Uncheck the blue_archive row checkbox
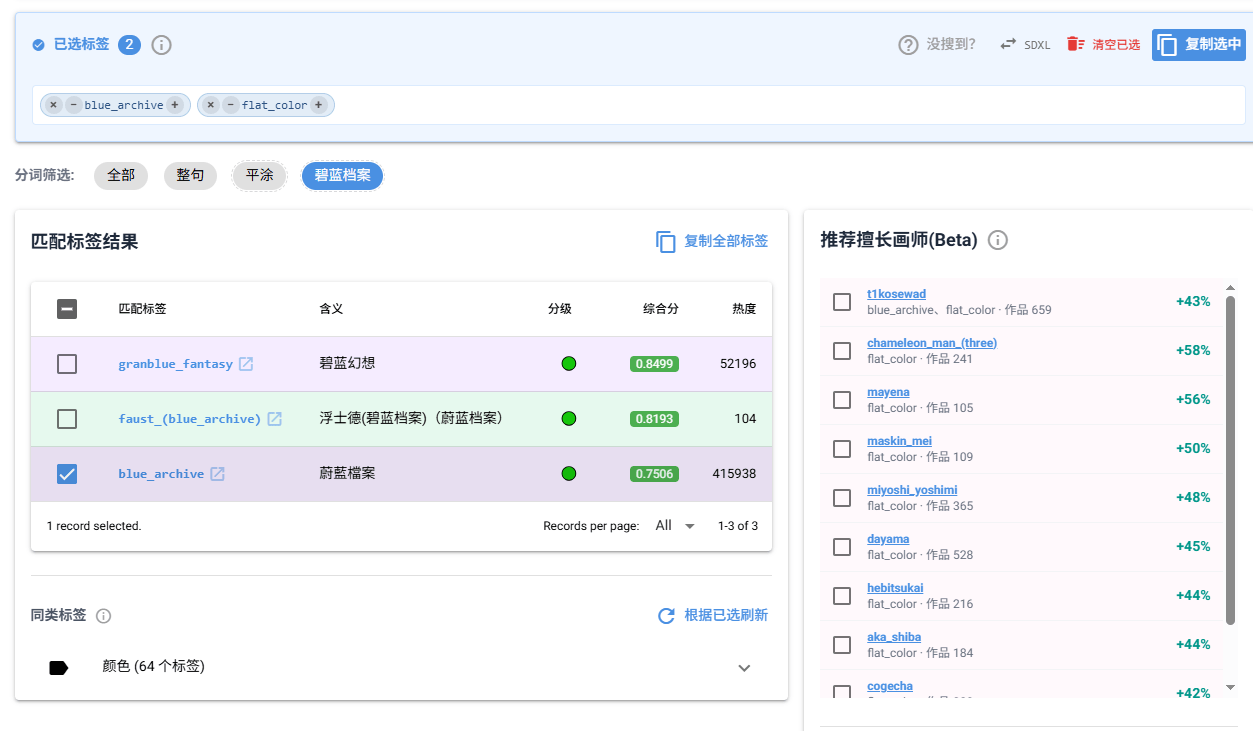1253x731 pixels. 67,474
